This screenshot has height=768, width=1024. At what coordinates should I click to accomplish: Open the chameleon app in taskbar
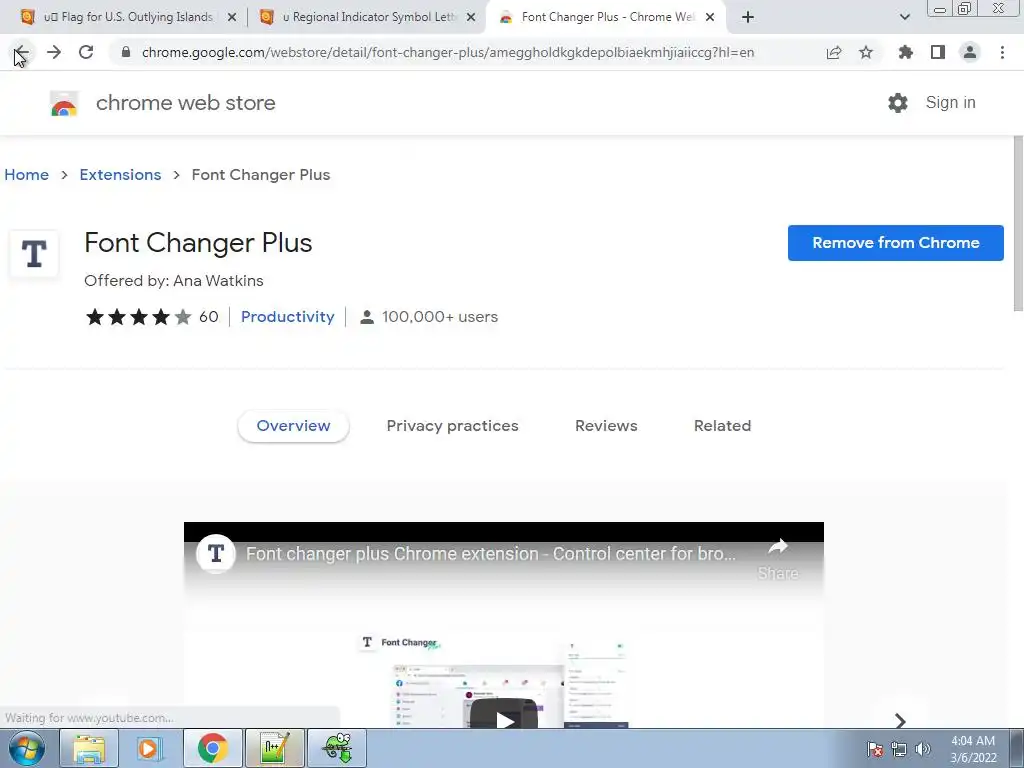point(337,748)
